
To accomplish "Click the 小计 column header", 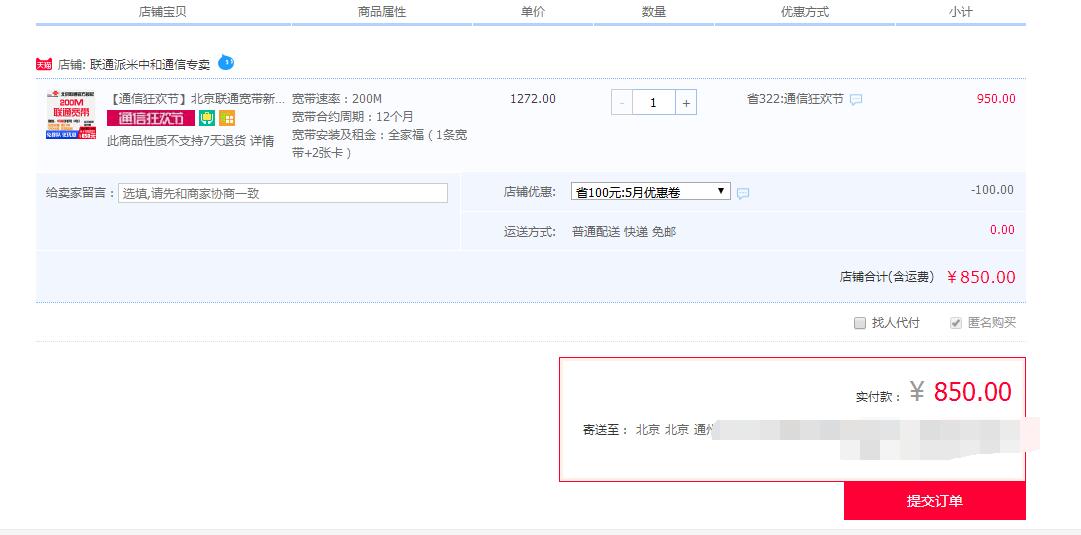I will tap(960, 12).
